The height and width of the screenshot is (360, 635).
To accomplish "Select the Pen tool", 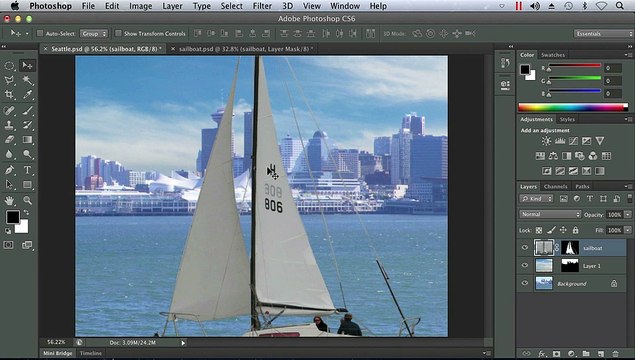I will (9, 170).
